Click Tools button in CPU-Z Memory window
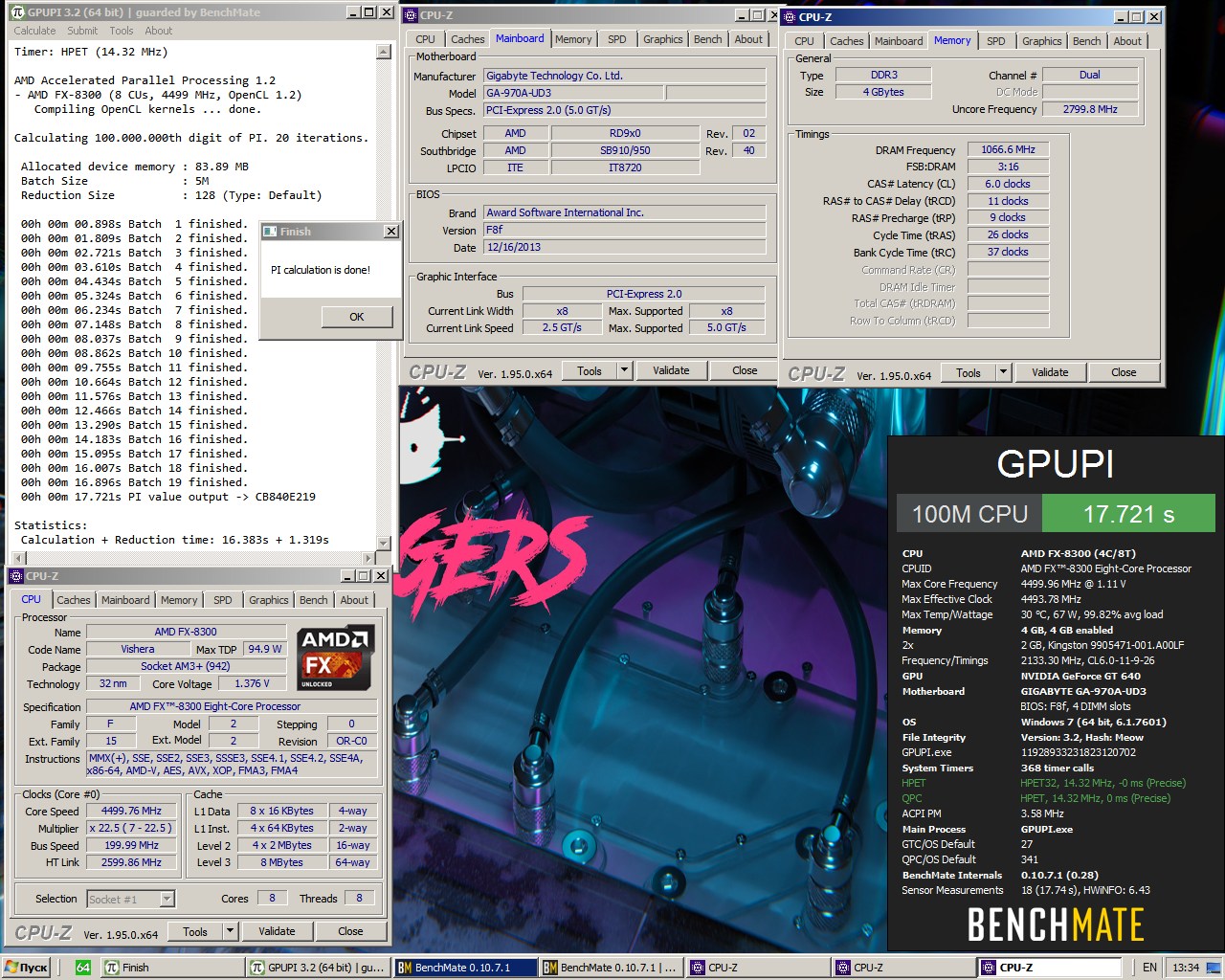Image resolution: width=1225 pixels, height=980 pixels. click(969, 372)
